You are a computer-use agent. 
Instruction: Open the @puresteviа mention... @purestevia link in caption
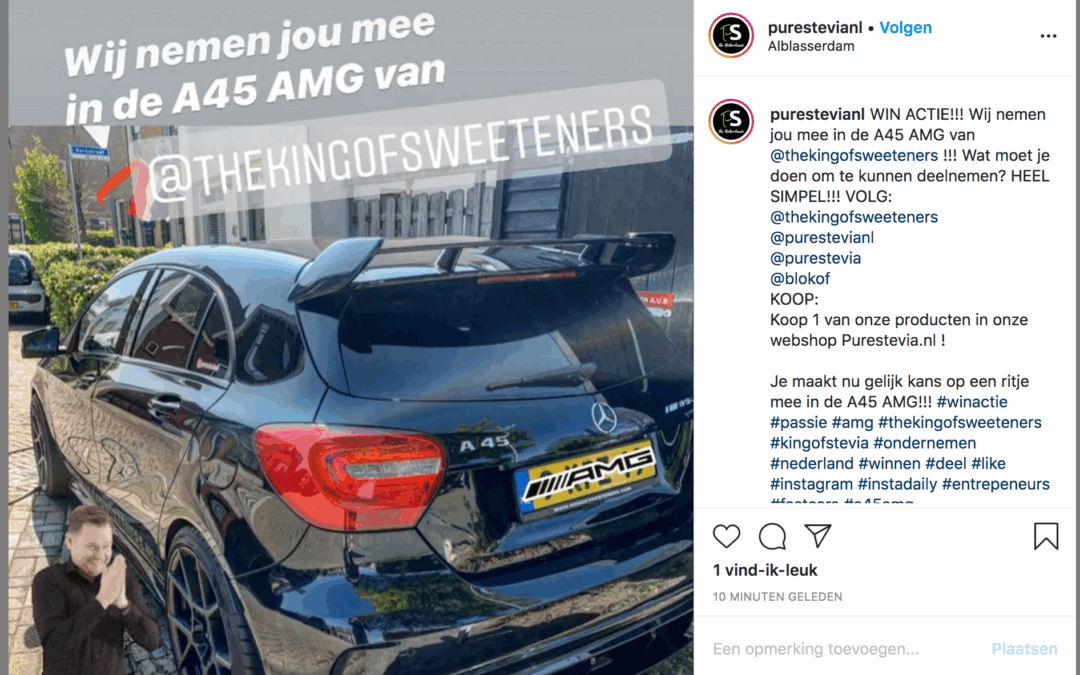click(x=816, y=258)
